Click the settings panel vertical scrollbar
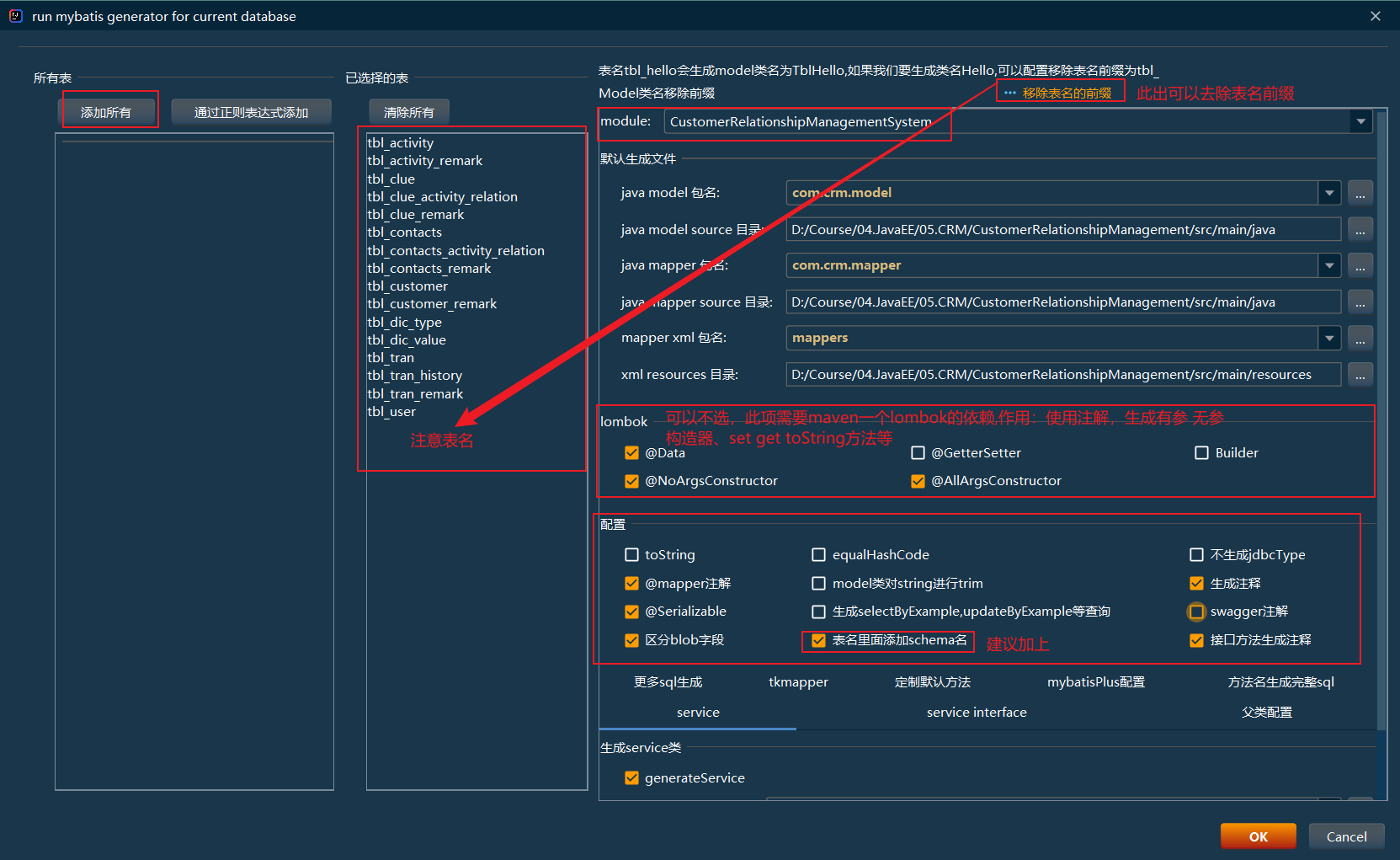 coord(1381,421)
